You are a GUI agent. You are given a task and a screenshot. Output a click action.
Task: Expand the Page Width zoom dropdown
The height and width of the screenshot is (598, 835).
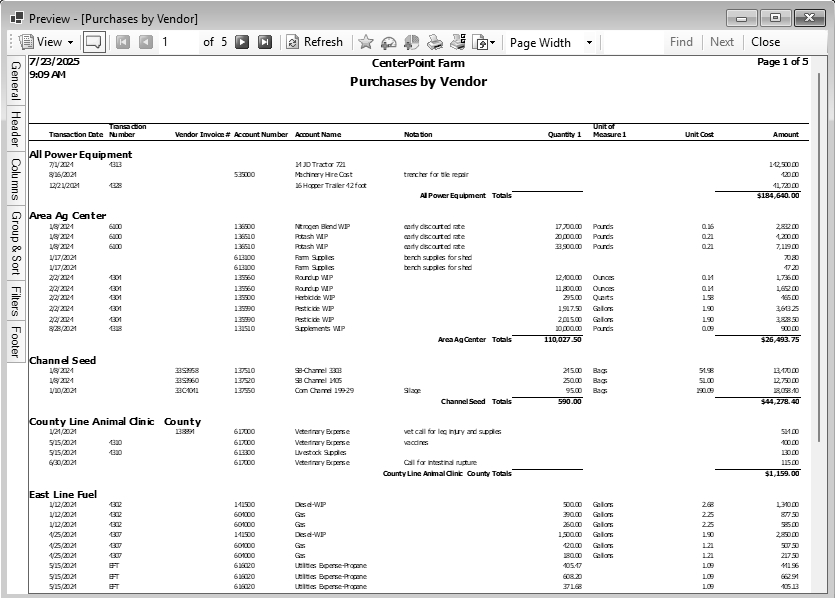(589, 42)
